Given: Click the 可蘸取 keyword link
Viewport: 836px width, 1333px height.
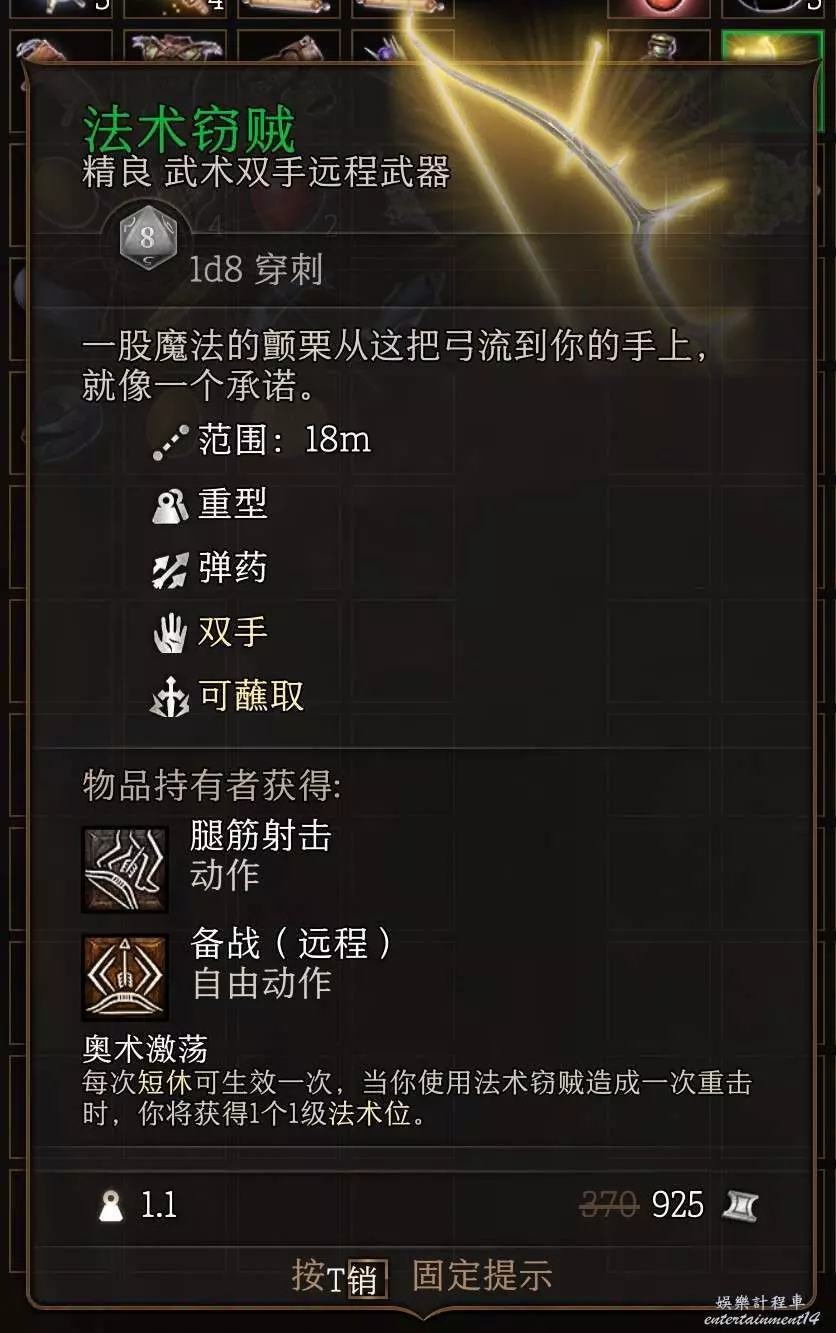Looking at the screenshot, I should (x=251, y=696).
